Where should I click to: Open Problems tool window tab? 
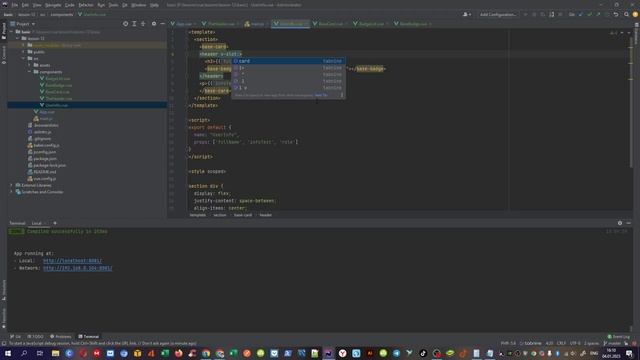[60, 337]
